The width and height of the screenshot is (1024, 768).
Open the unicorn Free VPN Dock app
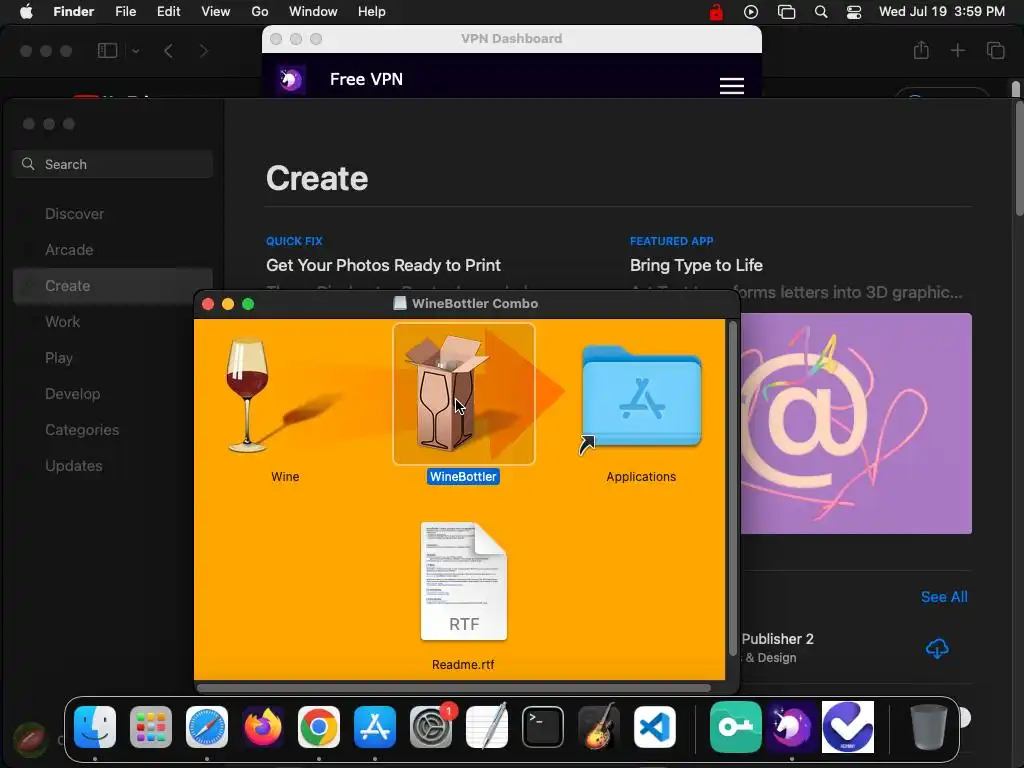pos(792,727)
